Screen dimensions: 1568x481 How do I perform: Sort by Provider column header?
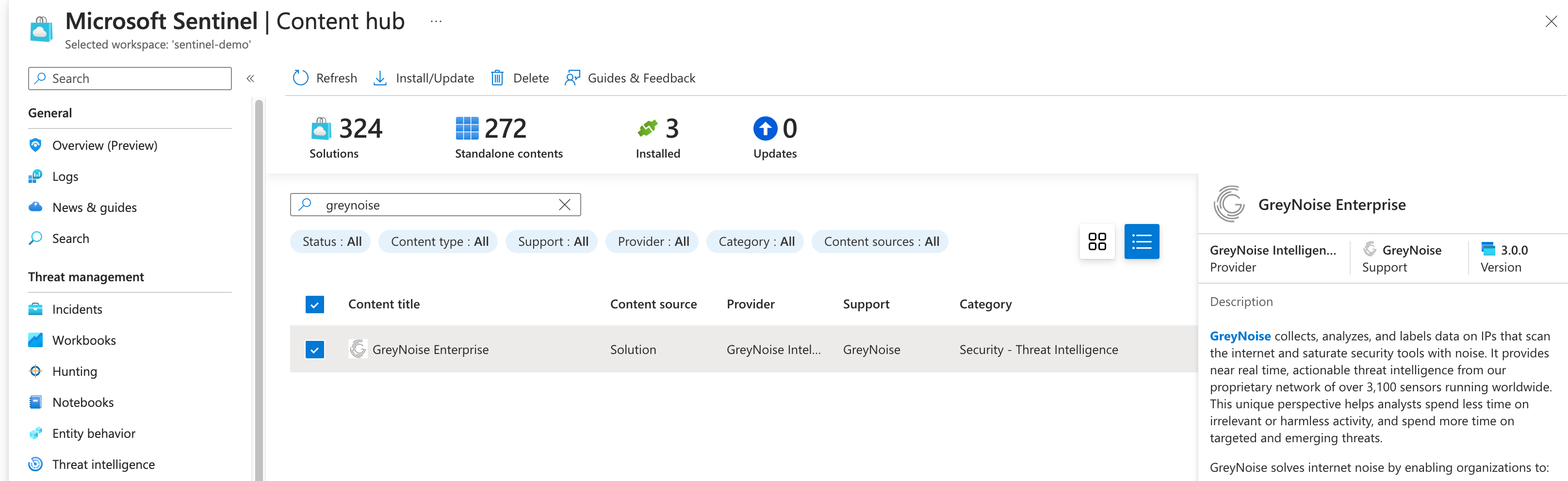click(x=751, y=304)
